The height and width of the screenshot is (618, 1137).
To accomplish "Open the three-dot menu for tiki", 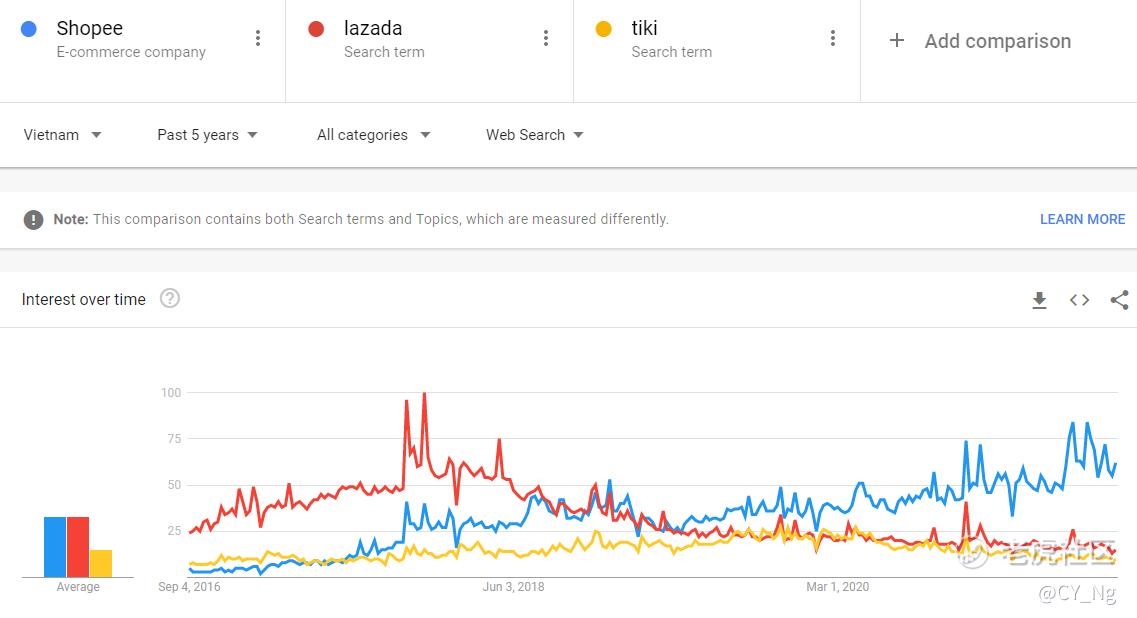I will click(x=832, y=38).
